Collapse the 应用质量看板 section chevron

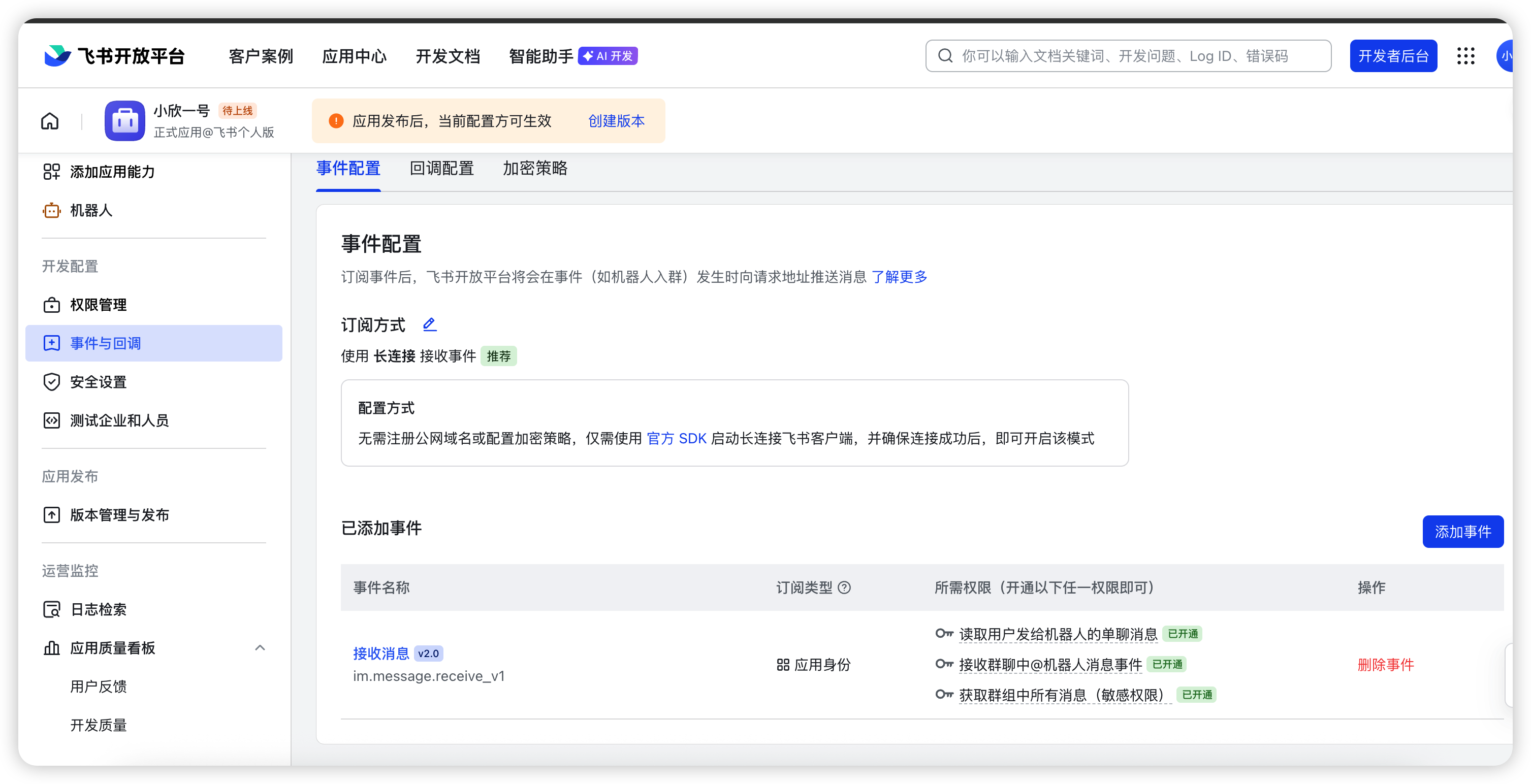tap(260, 647)
